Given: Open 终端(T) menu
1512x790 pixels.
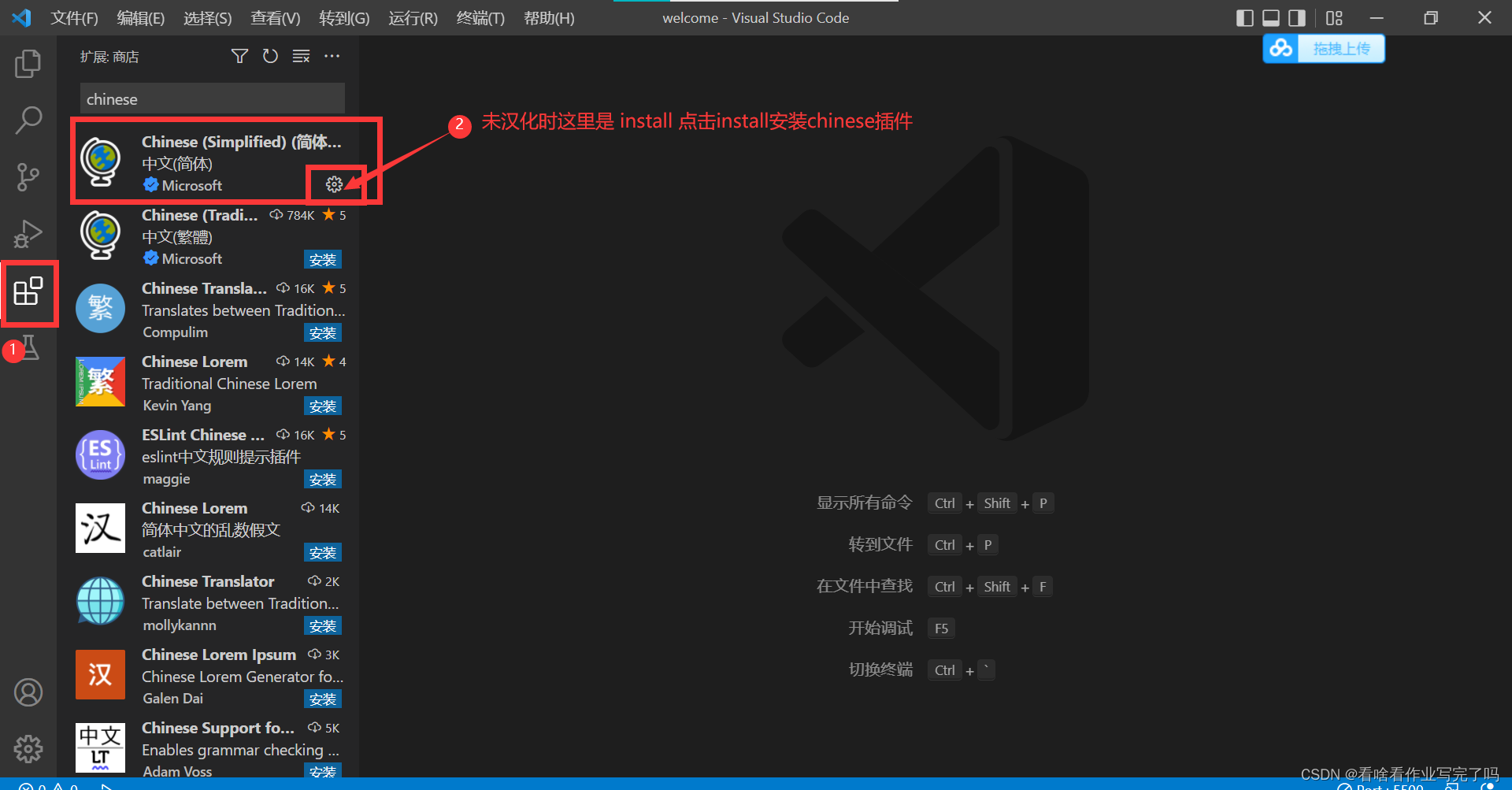Looking at the screenshot, I should (x=480, y=18).
